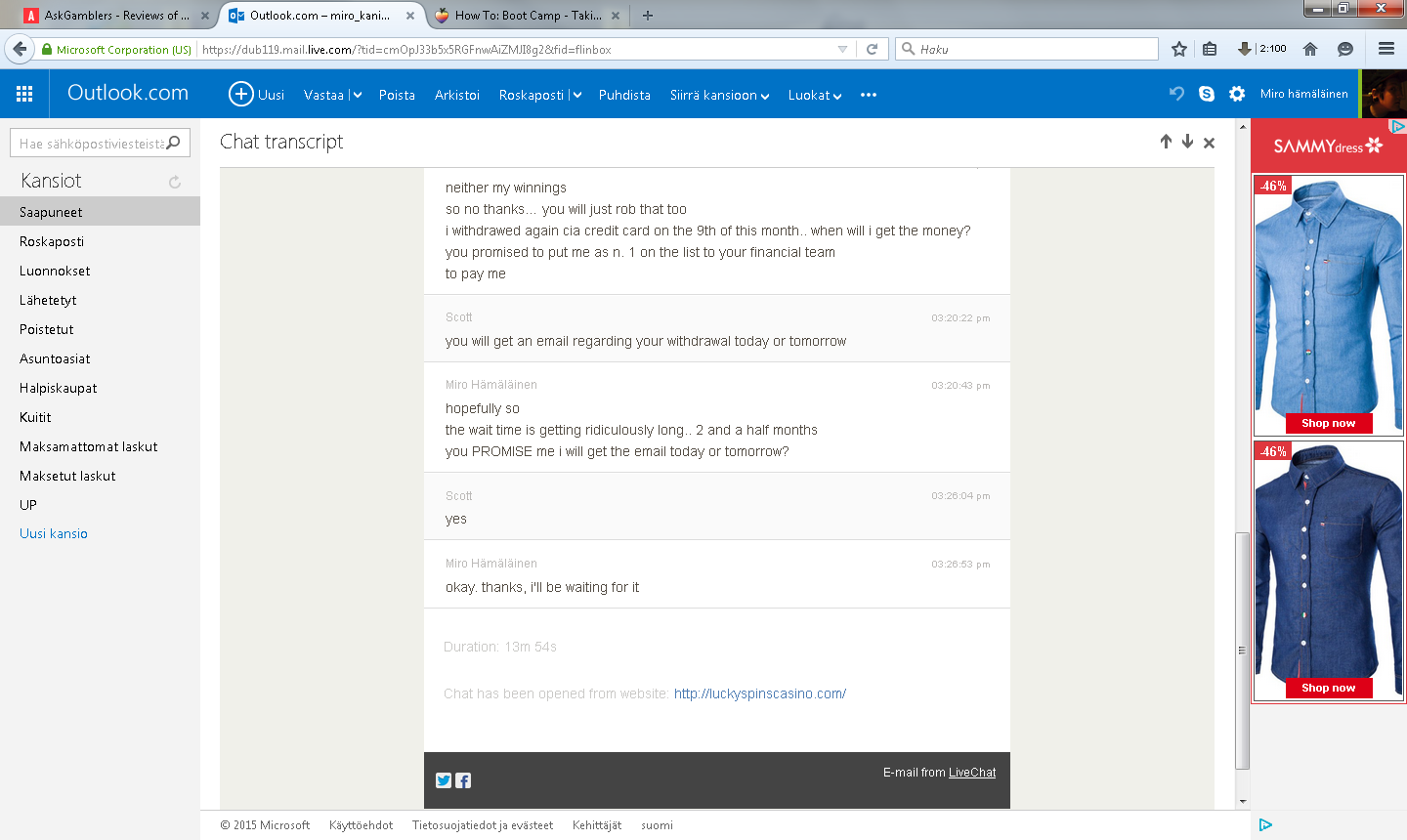
Task: Reload the page with refresh icon
Action: click(872, 49)
